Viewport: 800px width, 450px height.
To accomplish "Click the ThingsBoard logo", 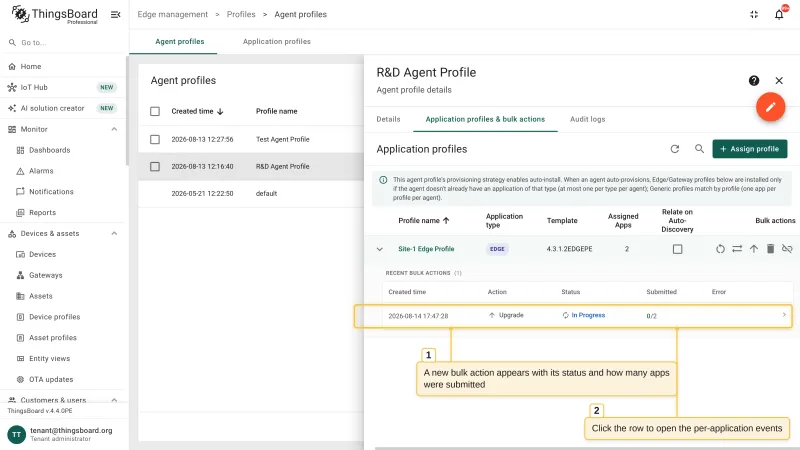I will [x=55, y=14].
